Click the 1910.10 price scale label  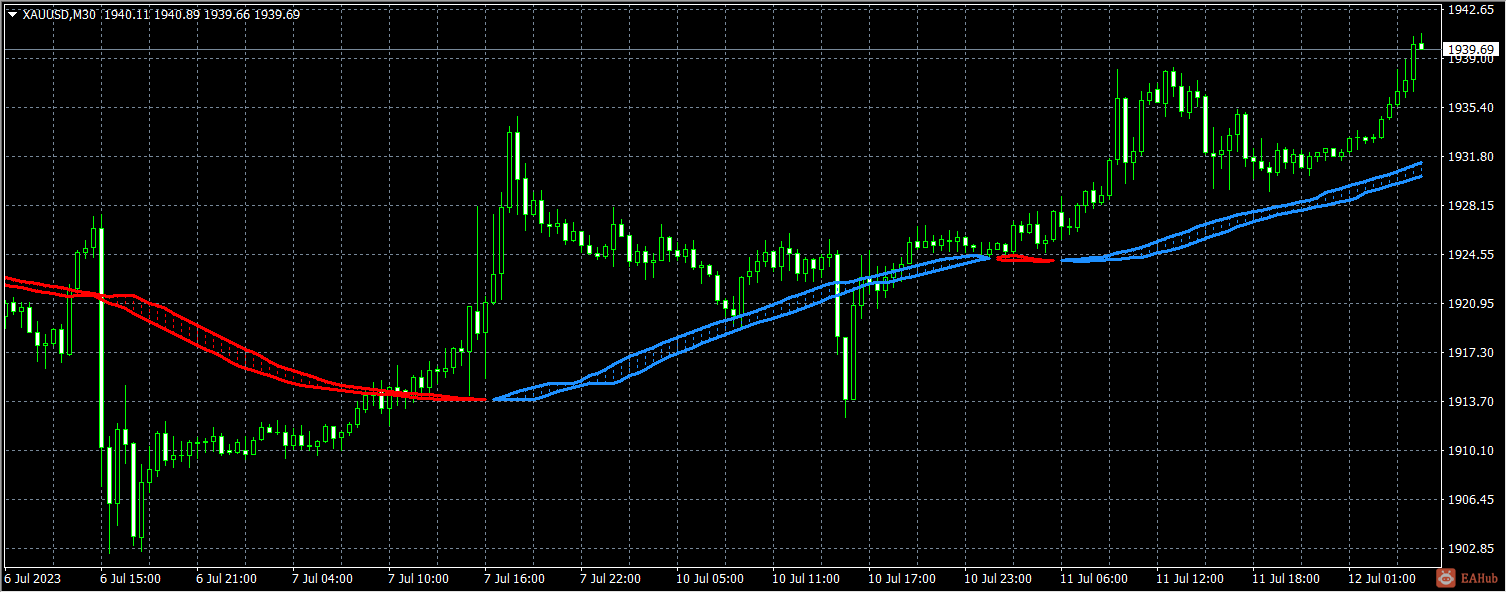pyautogui.click(x=1470, y=450)
